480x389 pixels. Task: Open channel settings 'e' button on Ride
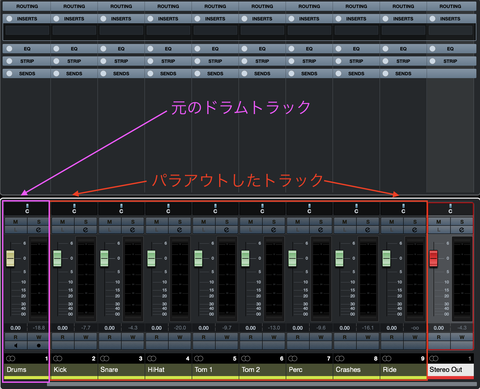(x=414, y=230)
